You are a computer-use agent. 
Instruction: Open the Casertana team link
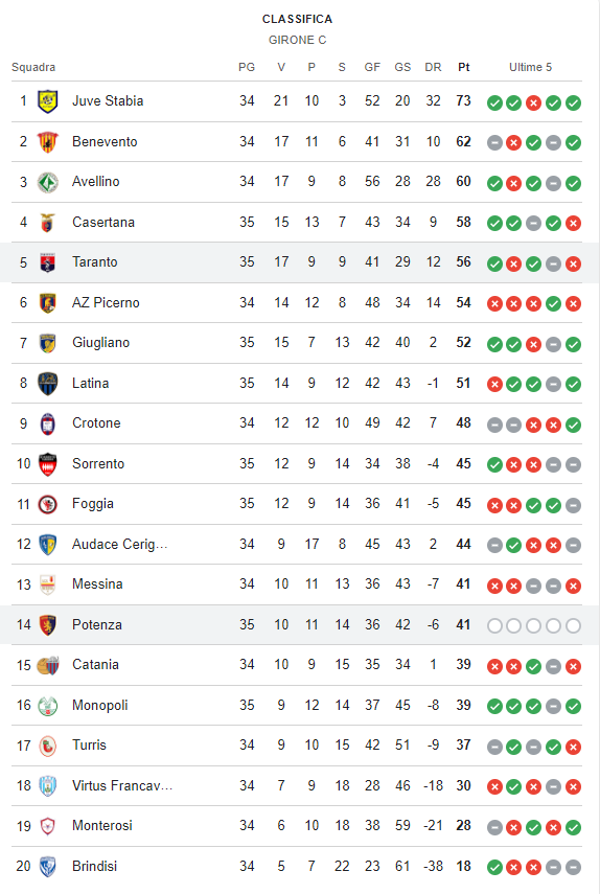pyautogui.click(x=103, y=222)
